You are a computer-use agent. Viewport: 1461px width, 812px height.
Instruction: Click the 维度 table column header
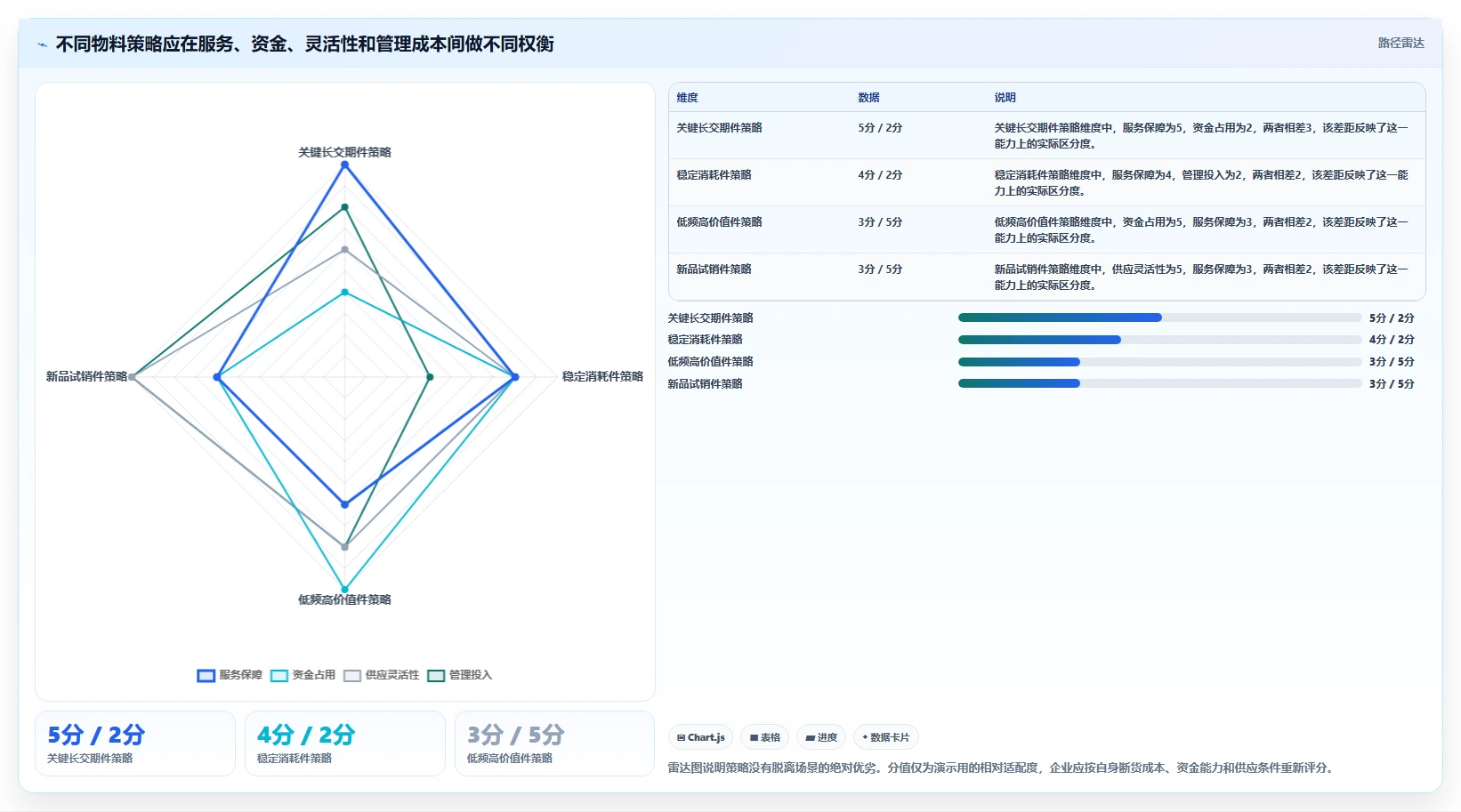point(687,98)
